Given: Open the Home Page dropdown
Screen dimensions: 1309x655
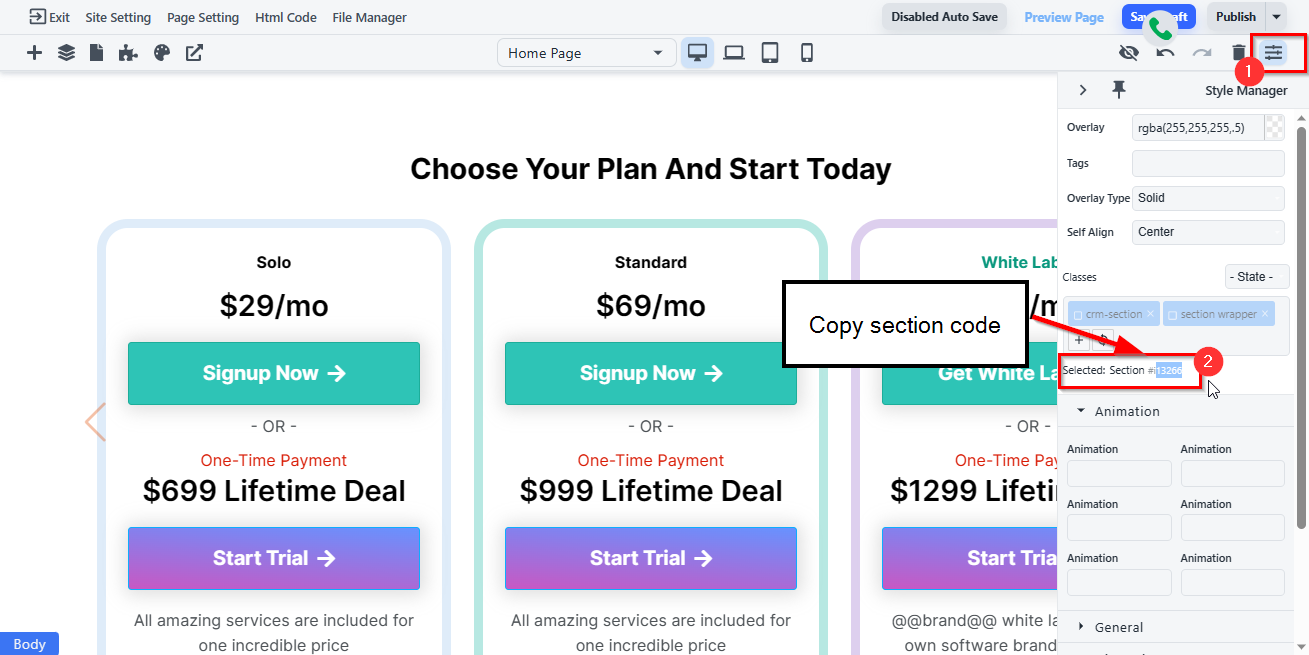Looking at the screenshot, I should tap(585, 53).
